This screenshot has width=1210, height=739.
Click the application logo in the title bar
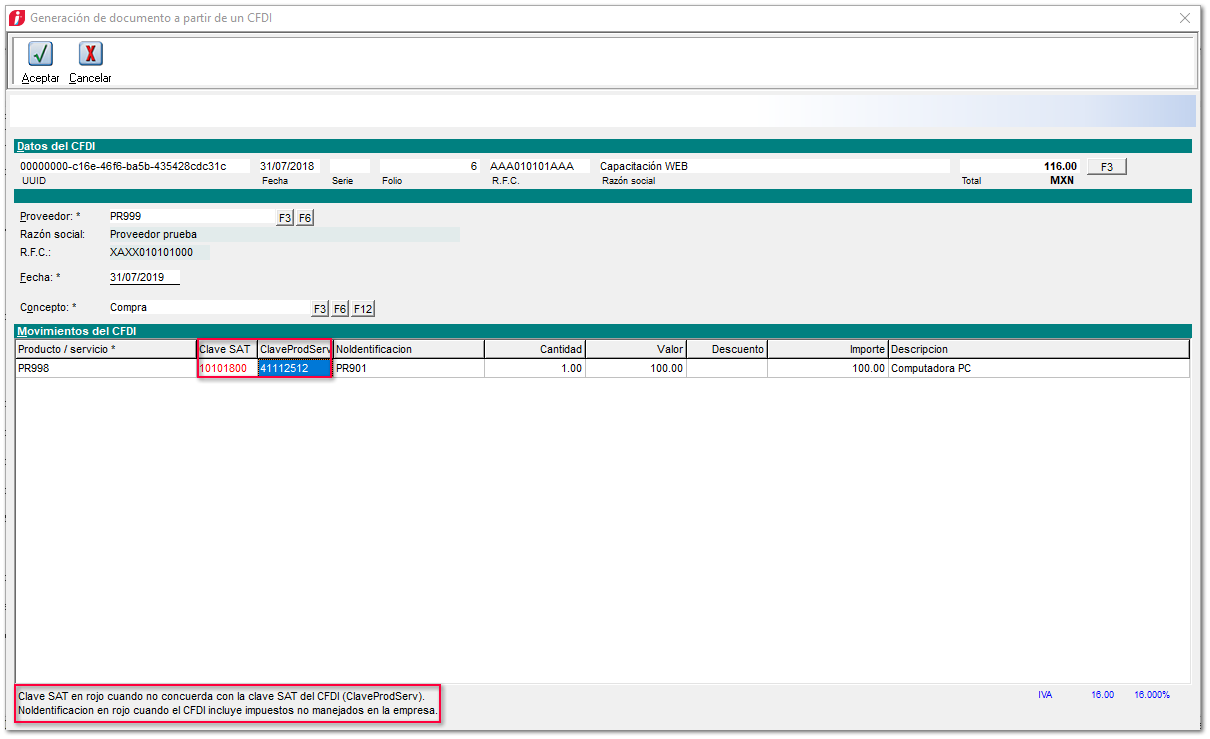tap(15, 18)
